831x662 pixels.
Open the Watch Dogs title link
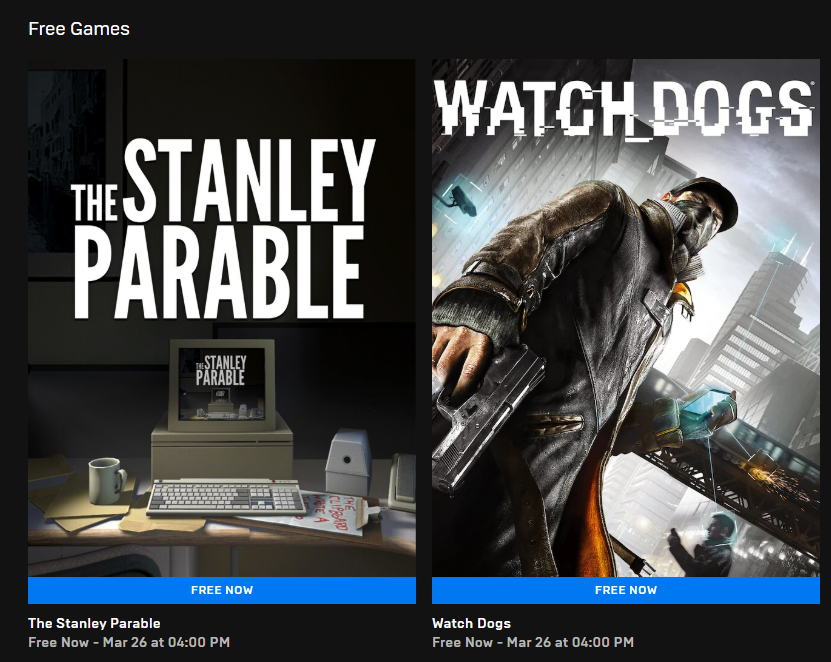(x=471, y=623)
